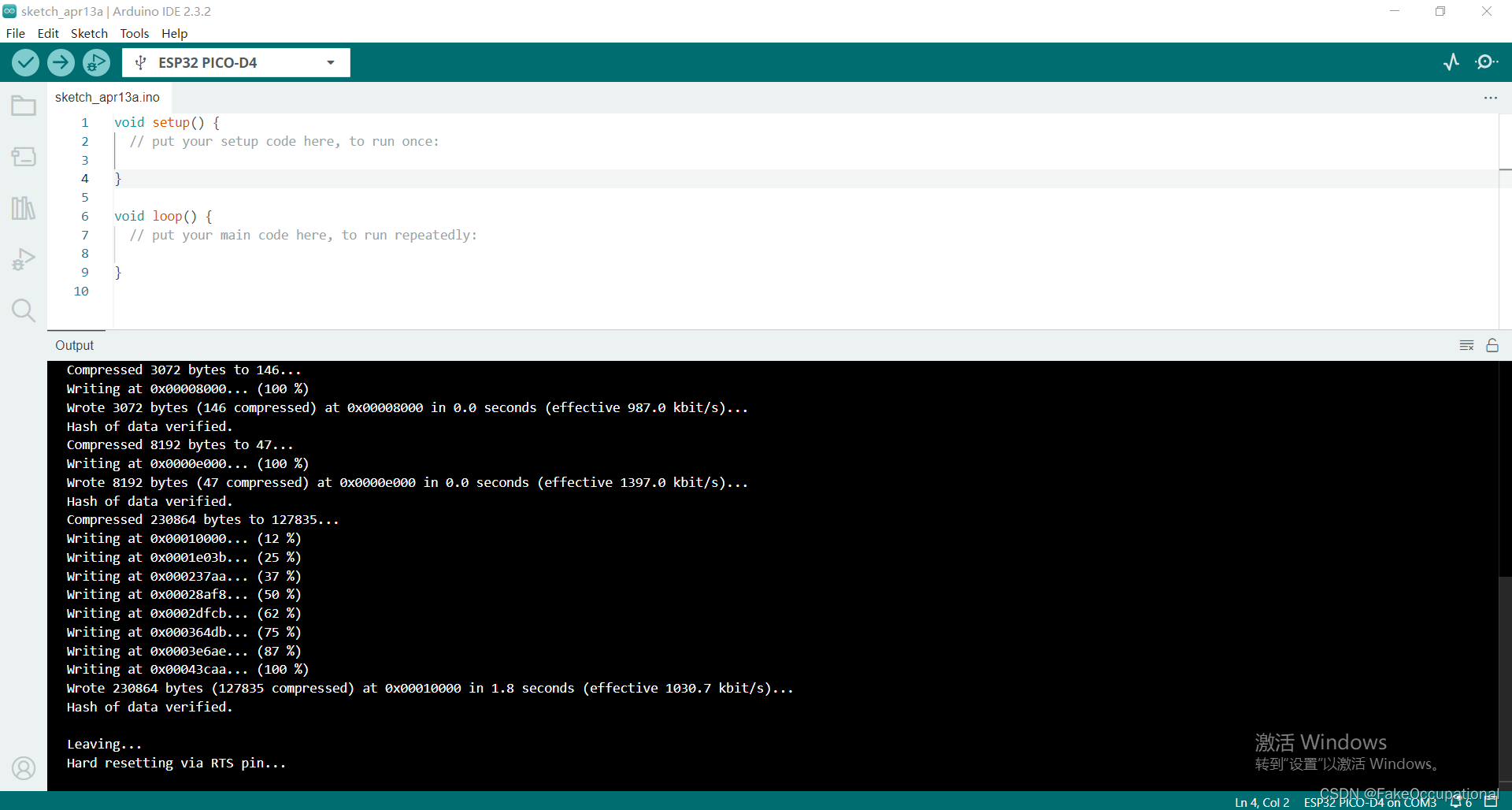Minimize the Arduino IDE window
Image resolution: width=1512 pixels, height=810 pixels.
[x=1395, y=11]
